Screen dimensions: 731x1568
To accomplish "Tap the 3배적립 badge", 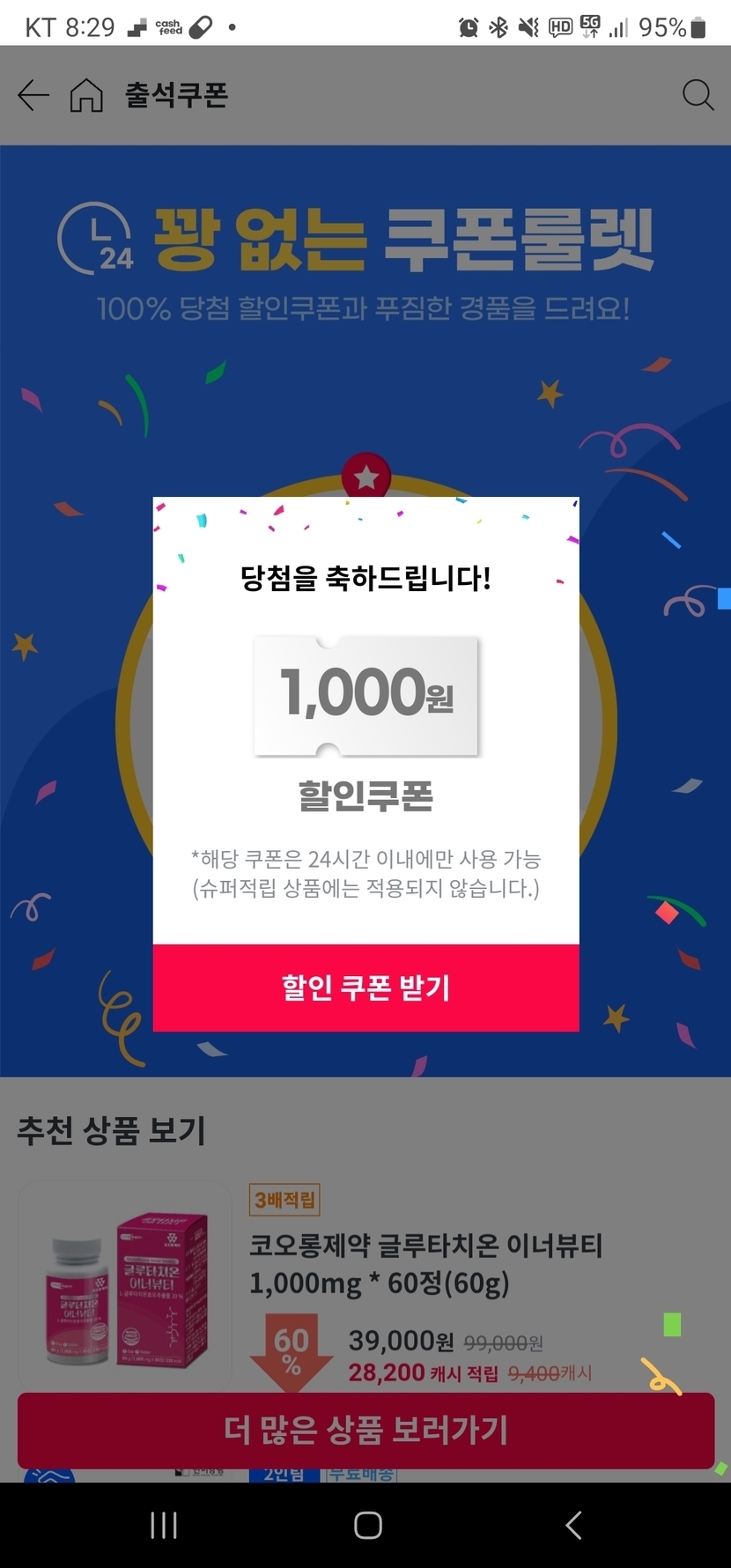I will coord(284,1199).
